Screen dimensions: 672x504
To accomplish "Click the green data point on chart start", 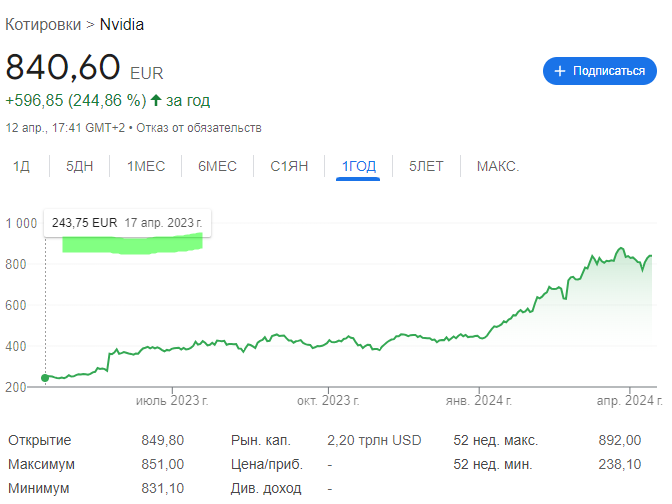I will click(45, 378).
